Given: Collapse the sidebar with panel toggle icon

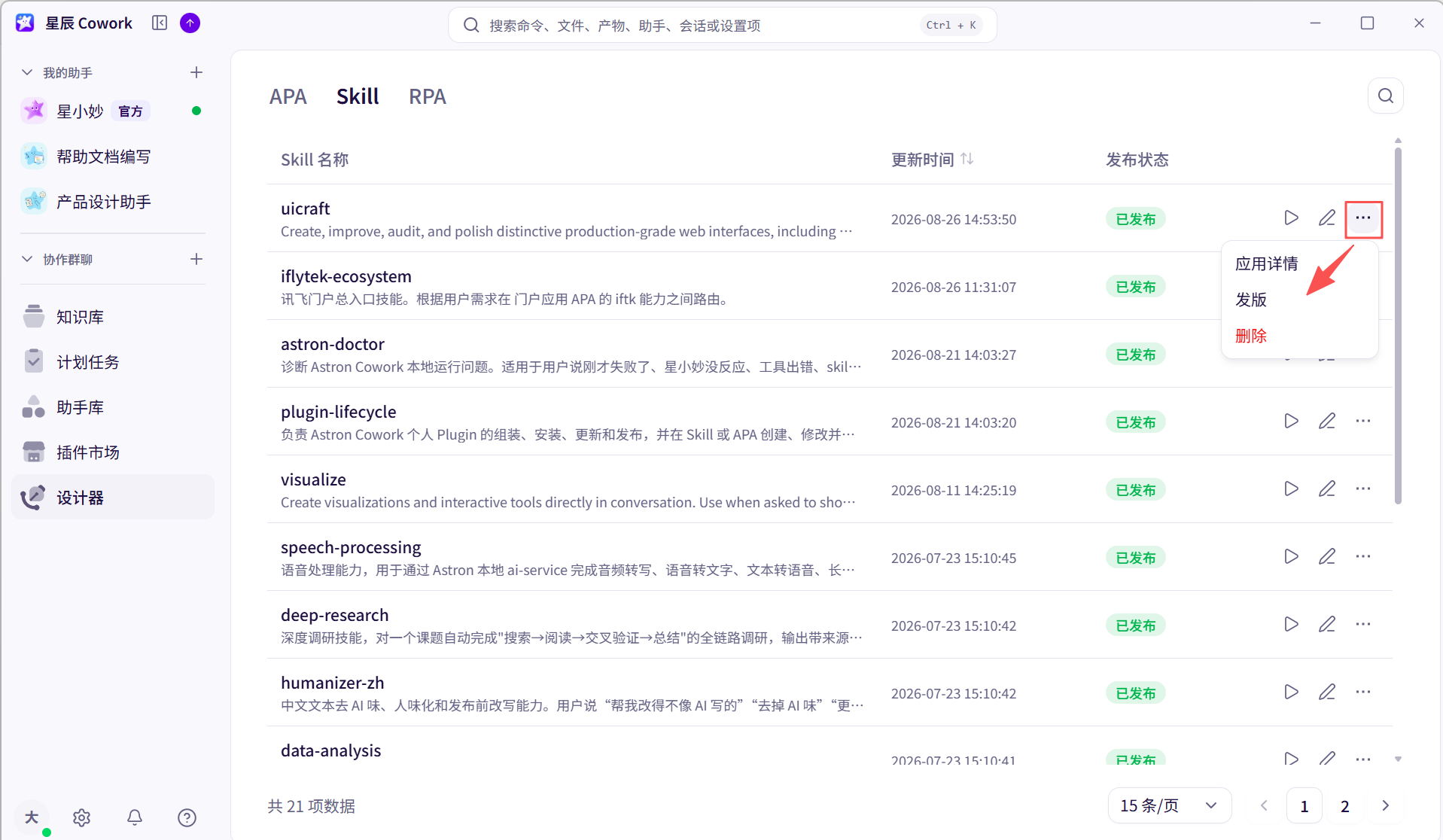Looking at the screenshot, I should [160, 23].
